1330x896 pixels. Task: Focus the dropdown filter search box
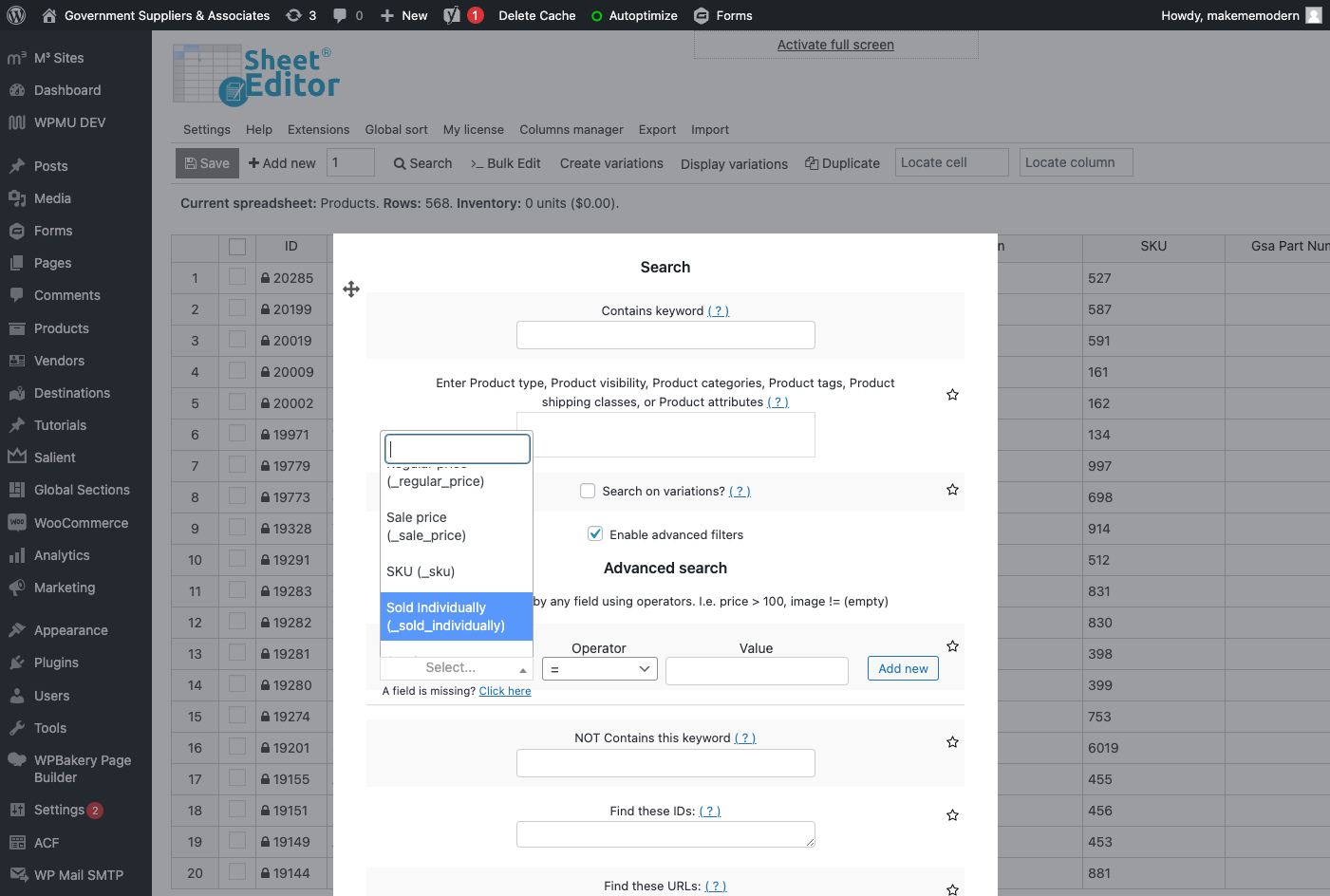coord(457,448)
